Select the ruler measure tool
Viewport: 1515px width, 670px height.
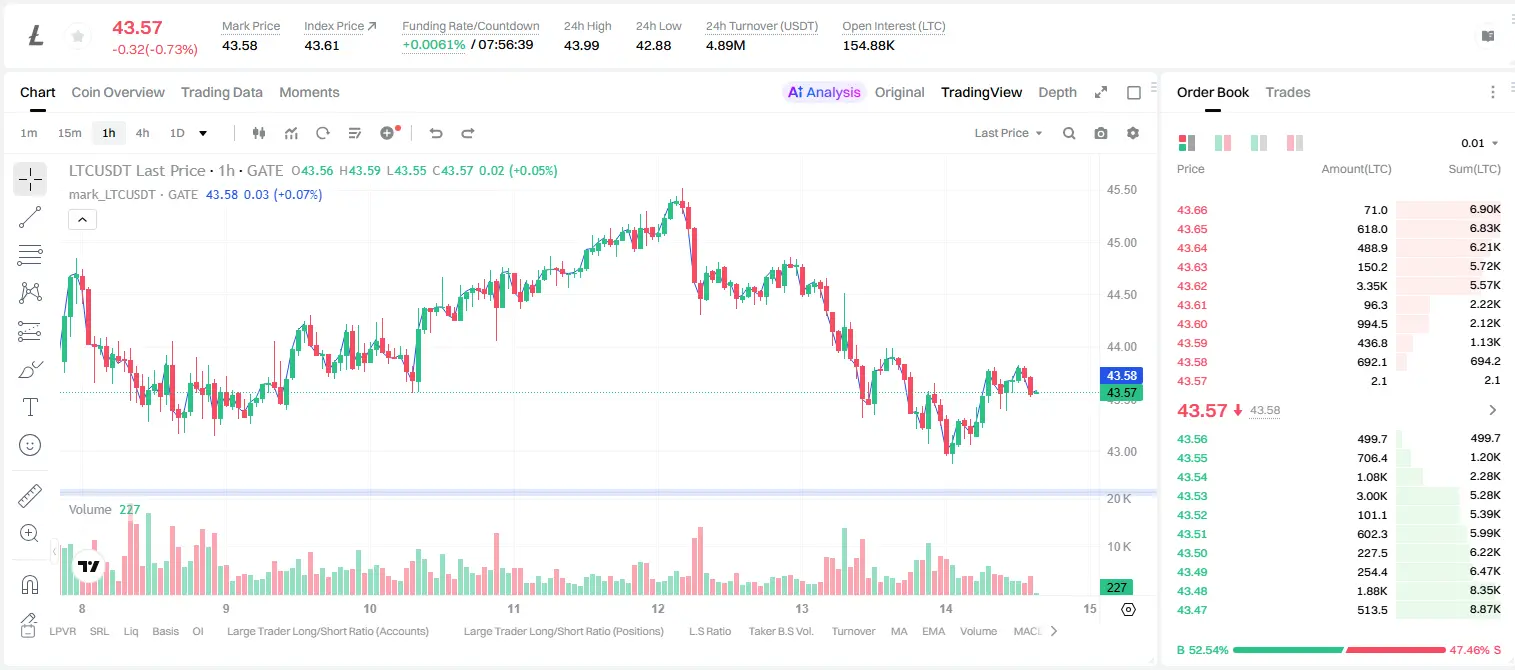point(30,496)
